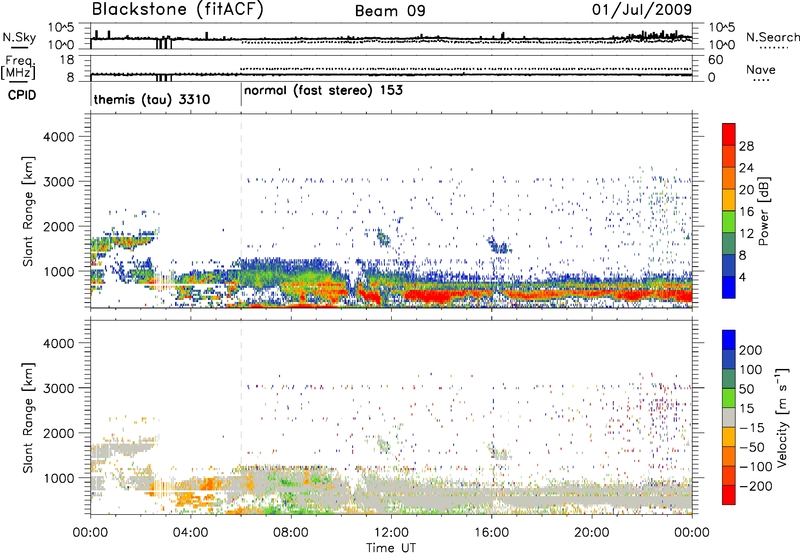This screenshot has height=554, width=800.
Task: Click the 200 label on the Velocity colorbar
Action: tap(751, 350)
